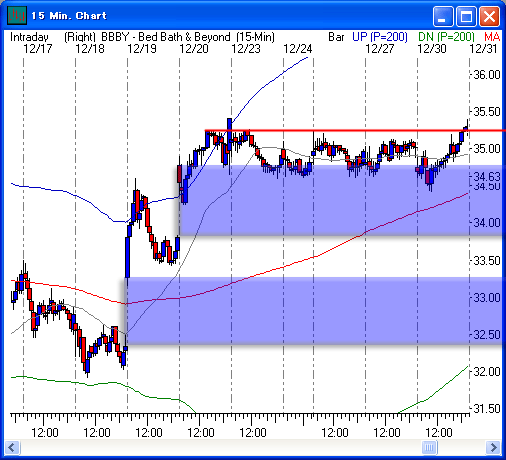Click the (Right) scale label
Screen dimensions: 506x460
pyautogui.click(x=80, y=37)
